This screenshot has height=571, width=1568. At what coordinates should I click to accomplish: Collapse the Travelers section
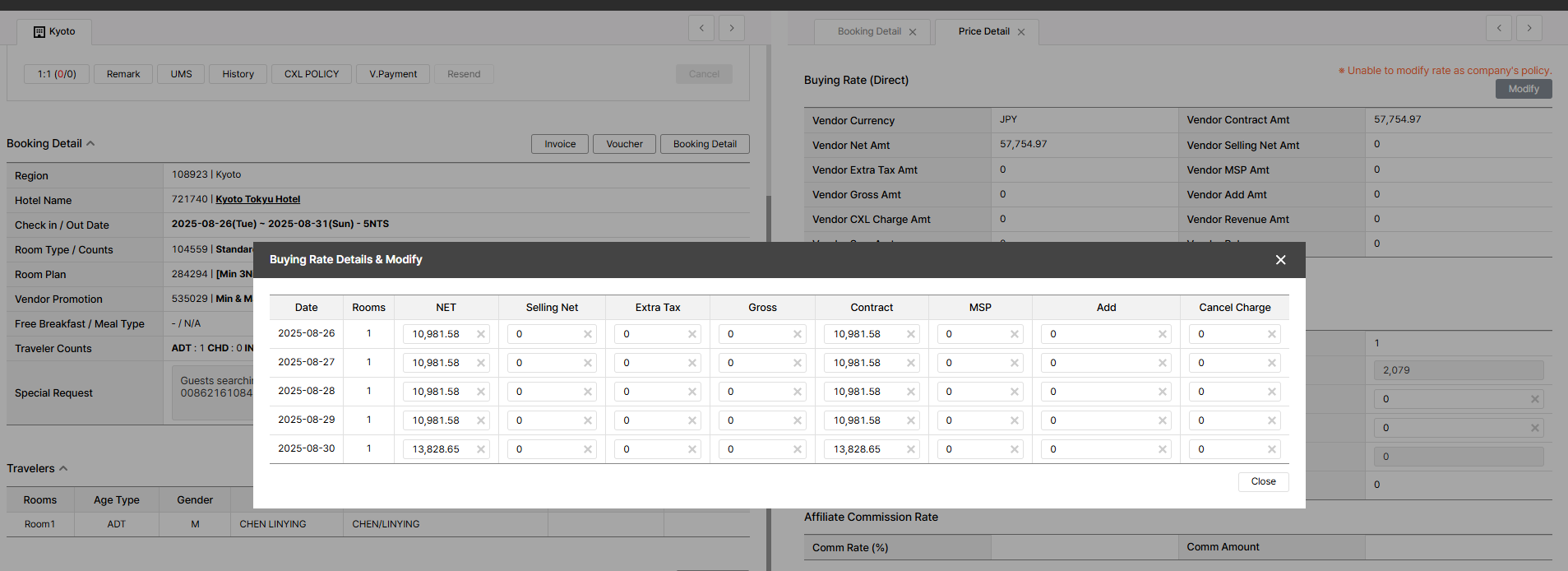click(63, 469)
